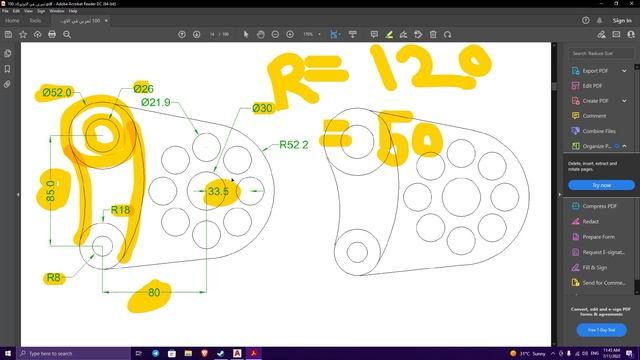This screenshot has width=640, height=360.
Task: Open the Window menu
Action: 57,11
